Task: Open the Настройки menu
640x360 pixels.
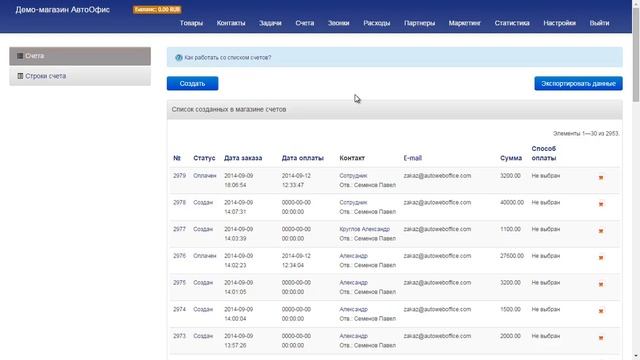Action: click(560, 23)
